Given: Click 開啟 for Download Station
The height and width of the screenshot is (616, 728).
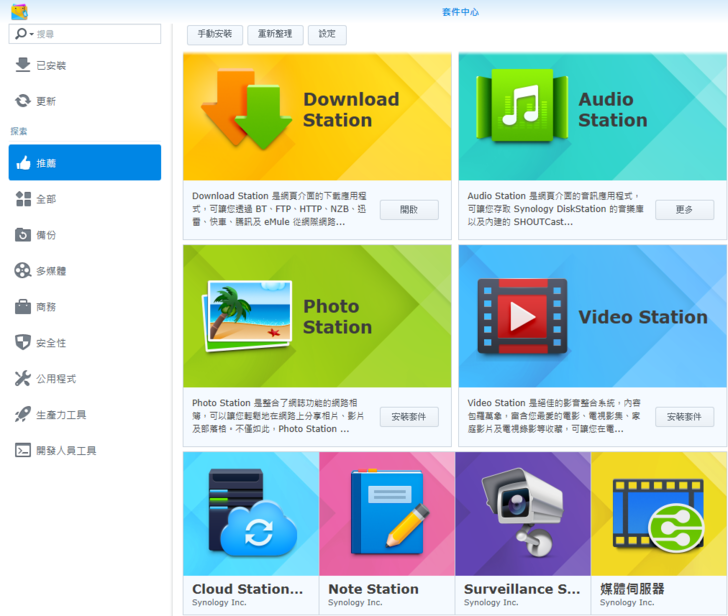Looking at the screenshot, I should click(x=409, y=210).
